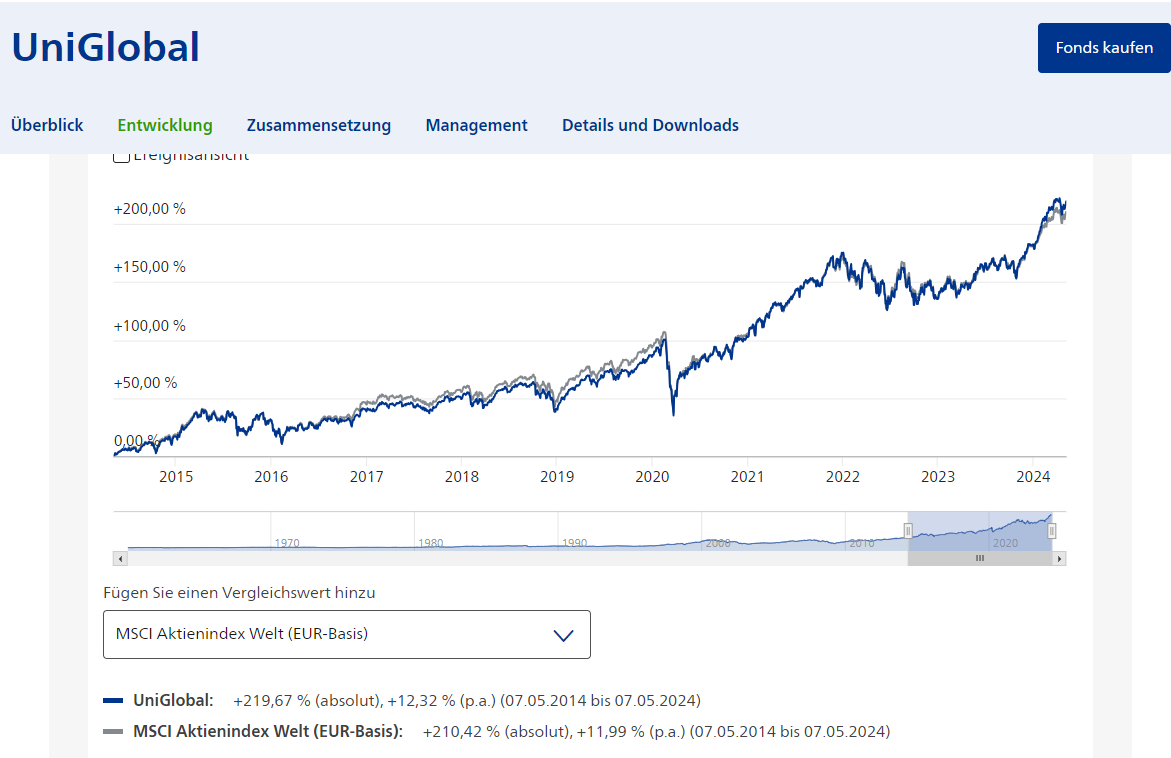Click the MSCI Aktienindex Welt (EUR-Basis) legend label
This screenshot has width=1171, height=758.
(268, 731)
